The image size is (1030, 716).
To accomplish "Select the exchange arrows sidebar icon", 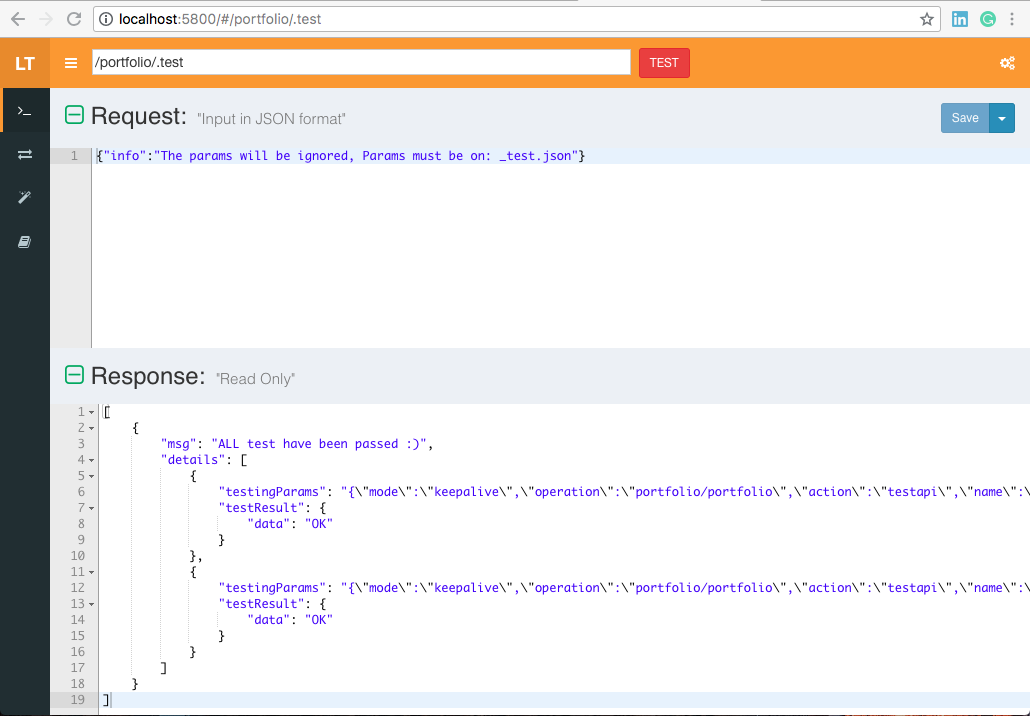I will click(x=25, y=154).
